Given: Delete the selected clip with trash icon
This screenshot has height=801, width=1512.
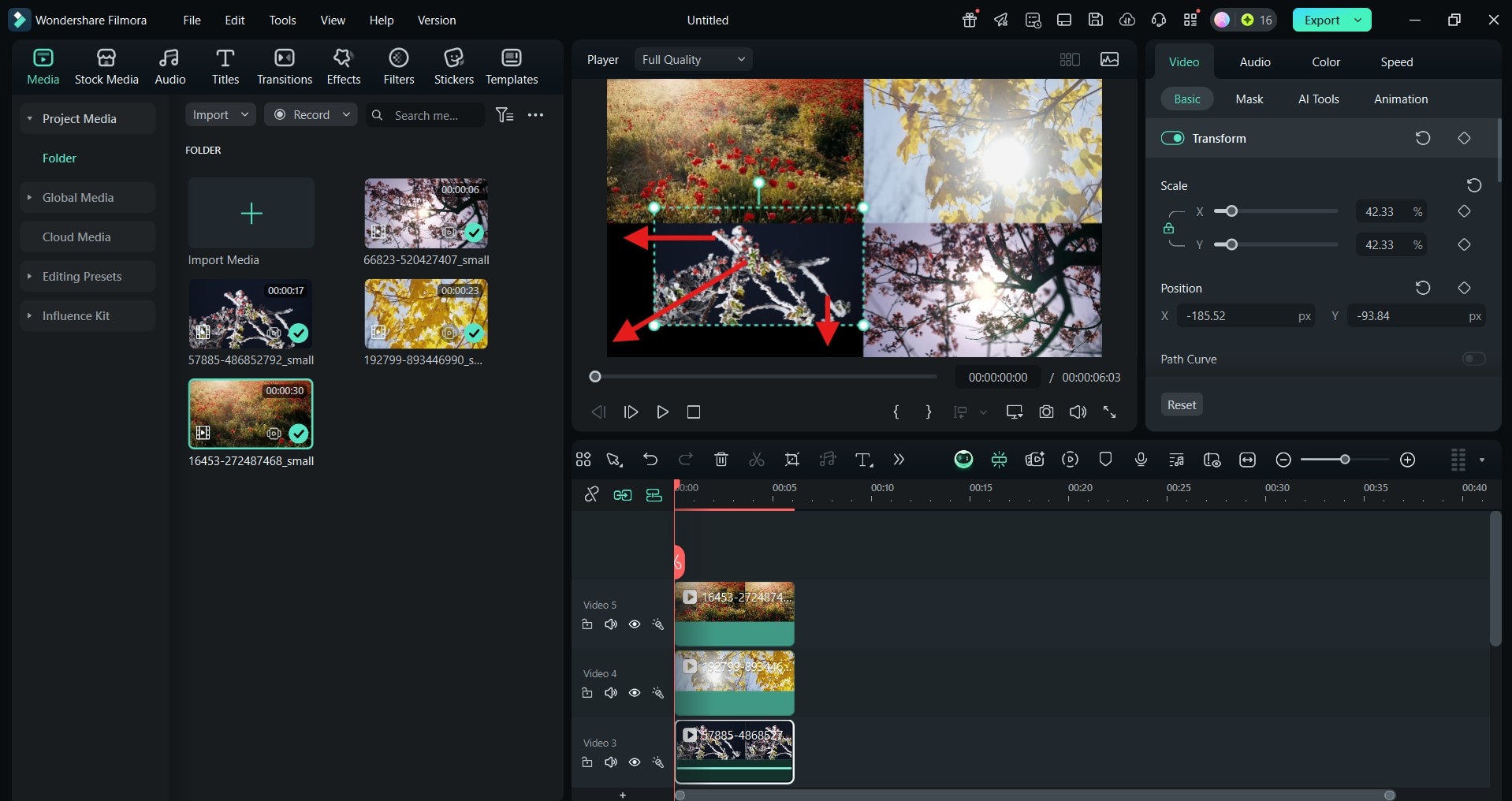Looking at the screenshot, I should [721, 460].
